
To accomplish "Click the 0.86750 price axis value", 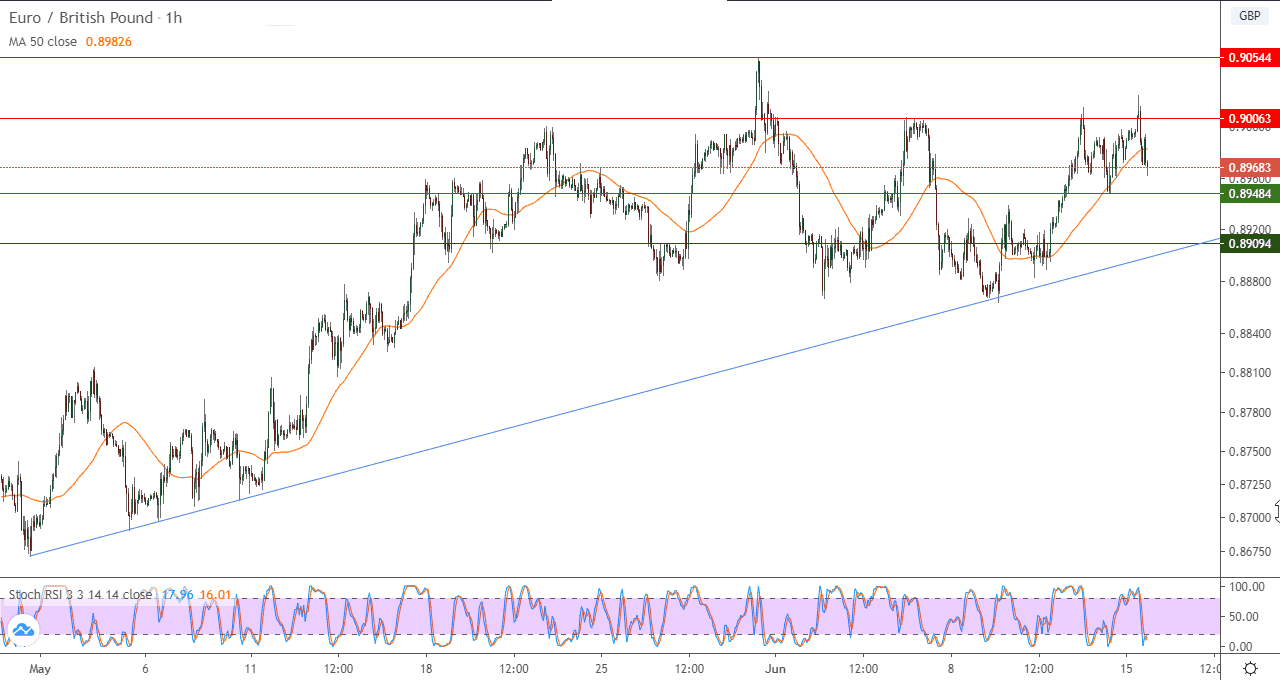I will [1250, 552].
